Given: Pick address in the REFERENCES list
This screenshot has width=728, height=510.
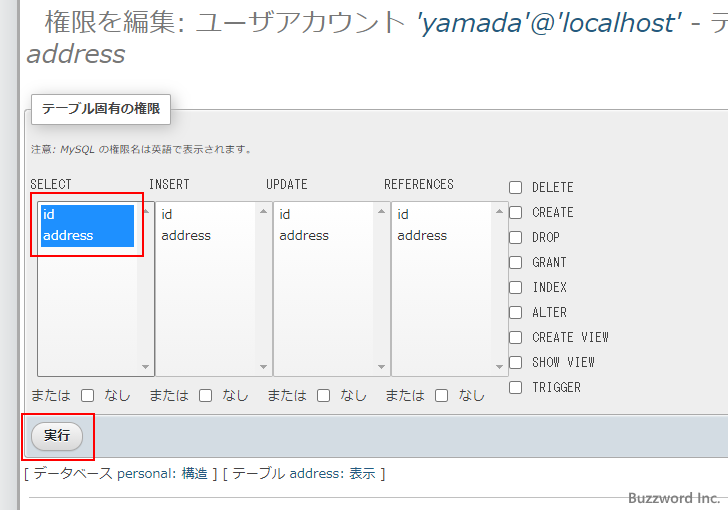Looking at the screenshot, I should 422,236.
